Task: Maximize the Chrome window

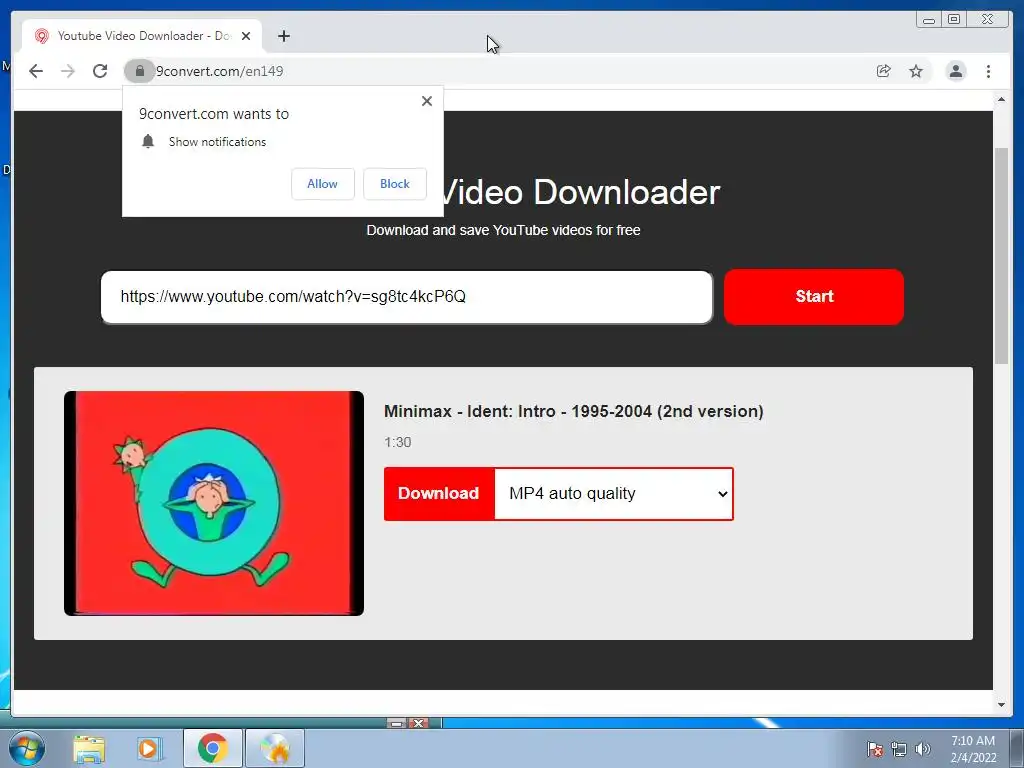Action: pyautogui.click(x=954, y=20)
